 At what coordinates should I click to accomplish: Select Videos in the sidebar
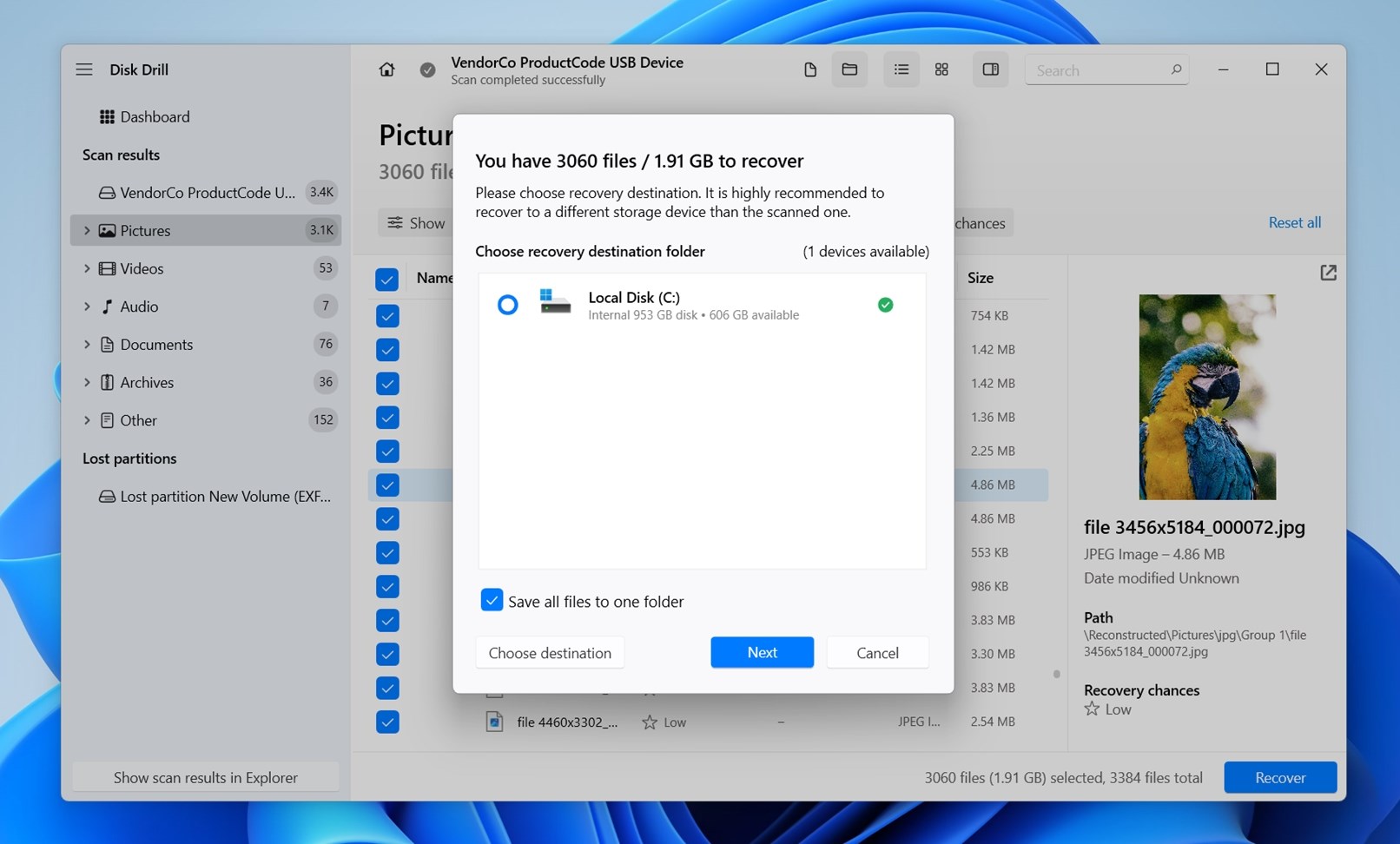206,268
